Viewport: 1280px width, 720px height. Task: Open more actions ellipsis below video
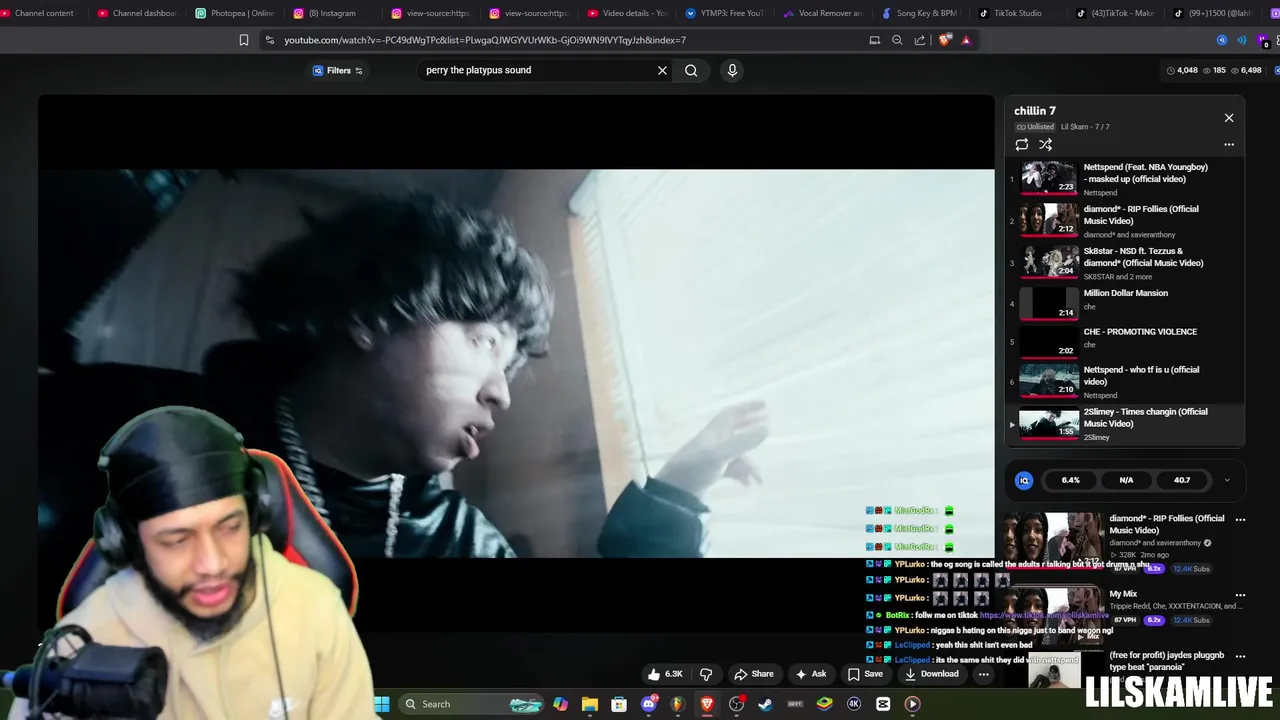tap(984, 674)
